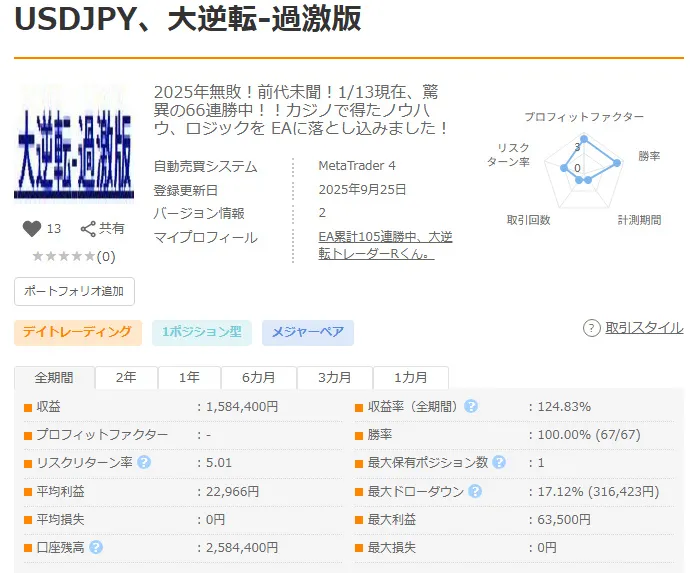Switch to the 2年 tab

point(126,378)
